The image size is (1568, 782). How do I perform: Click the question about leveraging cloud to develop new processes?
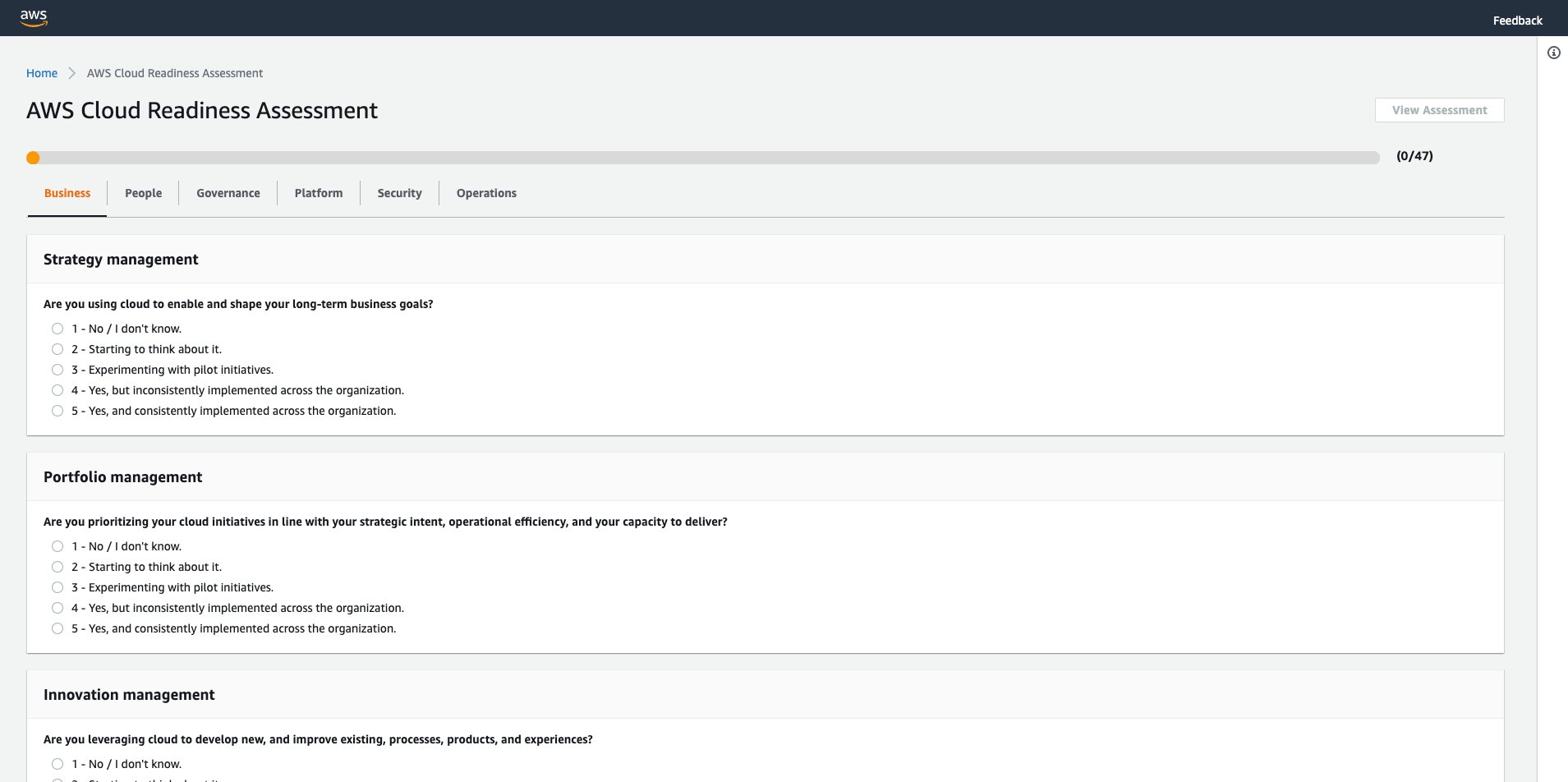318,739
